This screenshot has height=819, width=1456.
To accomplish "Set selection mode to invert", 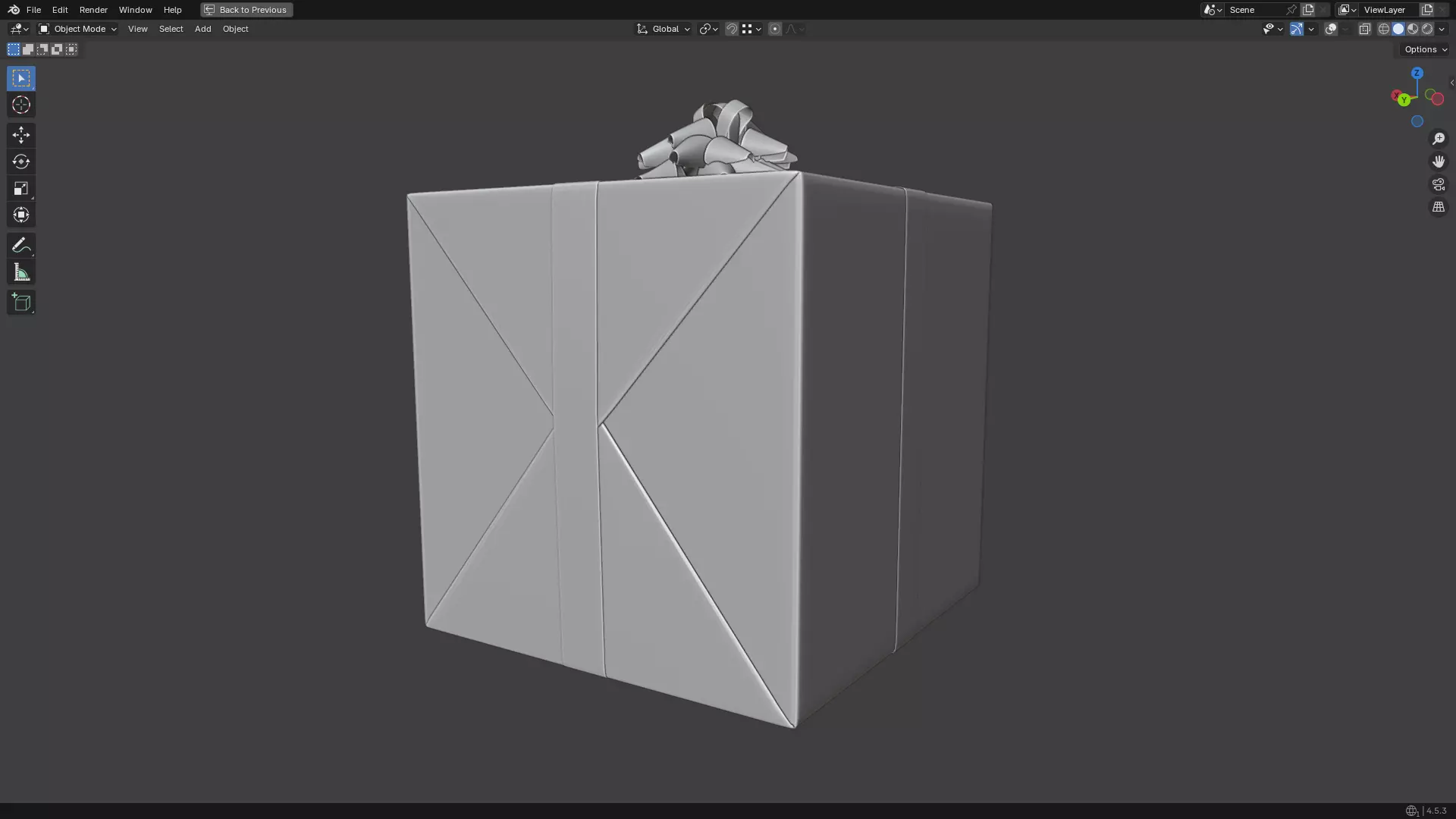I will pos(57,49).
